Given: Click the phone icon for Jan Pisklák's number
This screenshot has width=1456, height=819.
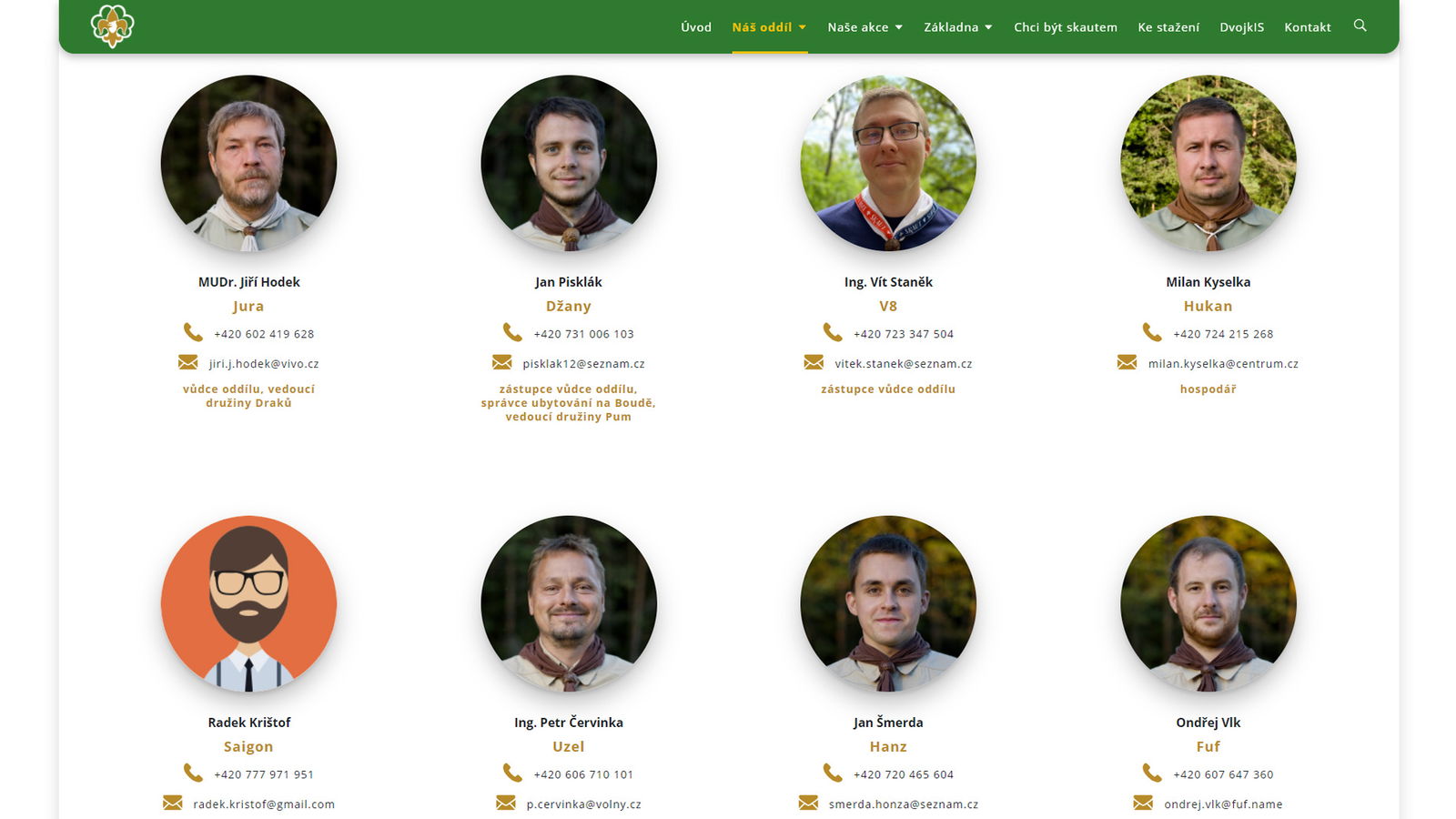Looking at the screenshot, I should 513,332.
